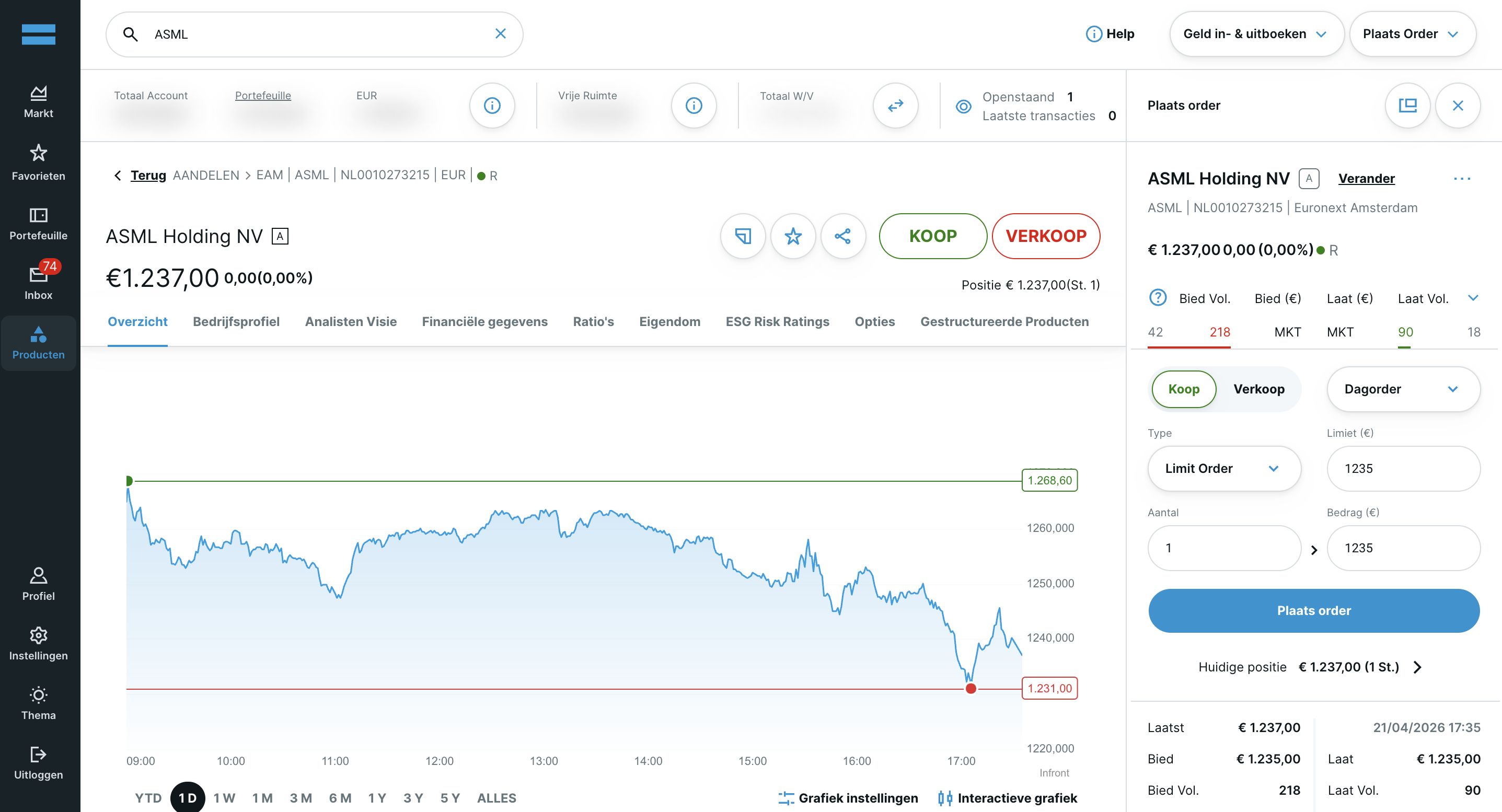Toggle the eye icon beside Openstaand
This screenshot has width=1502, height=812.
pyautogui.click(x=963, y=106)
